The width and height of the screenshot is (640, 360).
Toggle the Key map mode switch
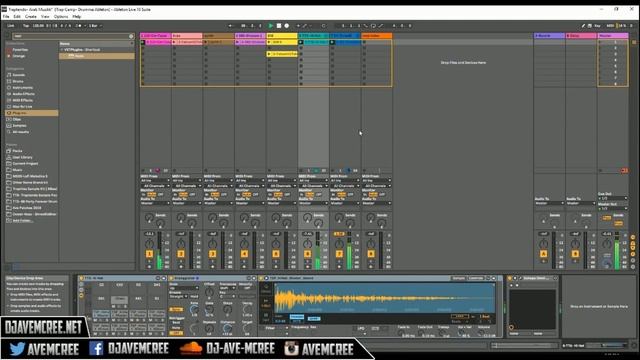click(597, 26)
